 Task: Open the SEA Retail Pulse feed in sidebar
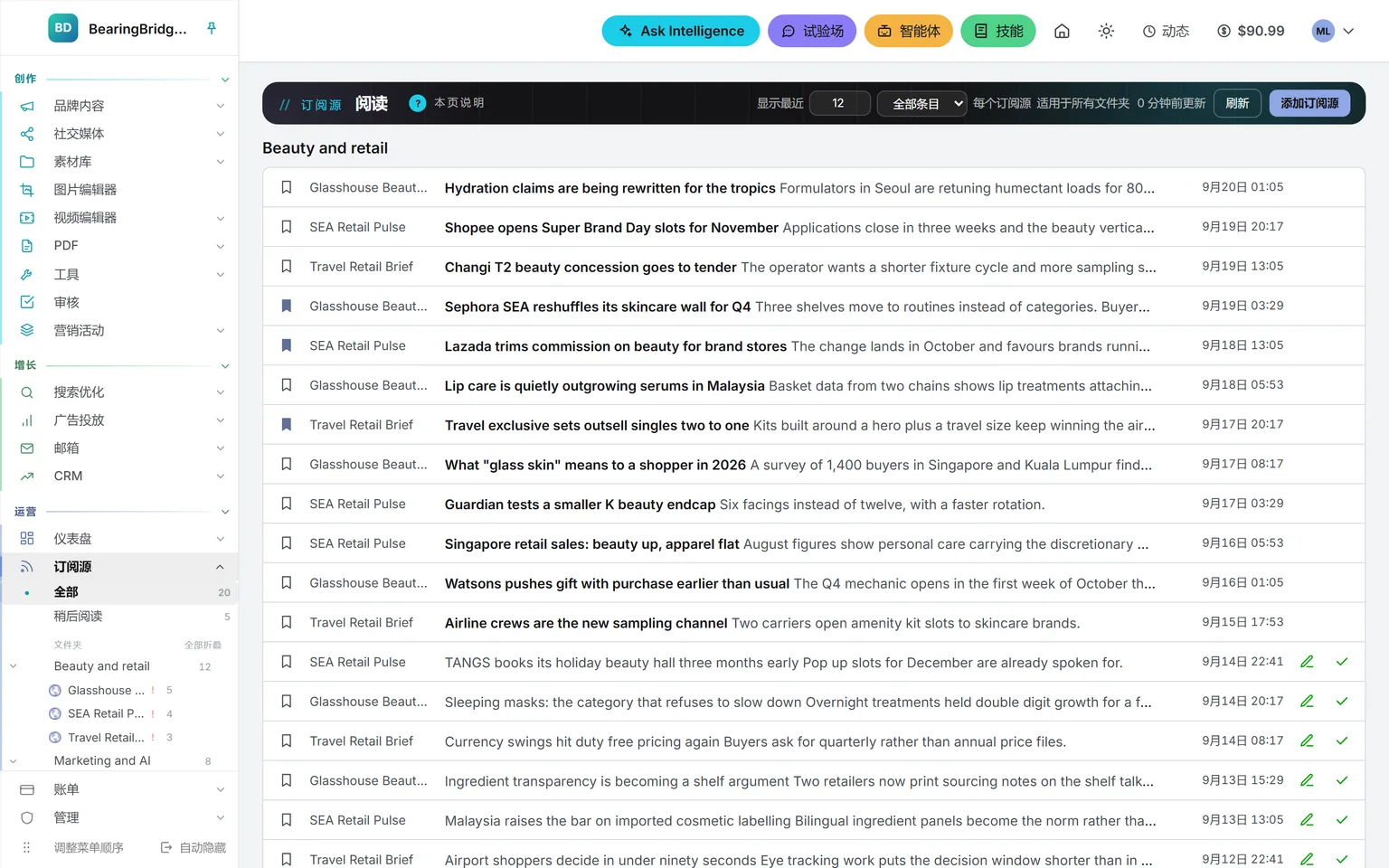tap(106, 714)
